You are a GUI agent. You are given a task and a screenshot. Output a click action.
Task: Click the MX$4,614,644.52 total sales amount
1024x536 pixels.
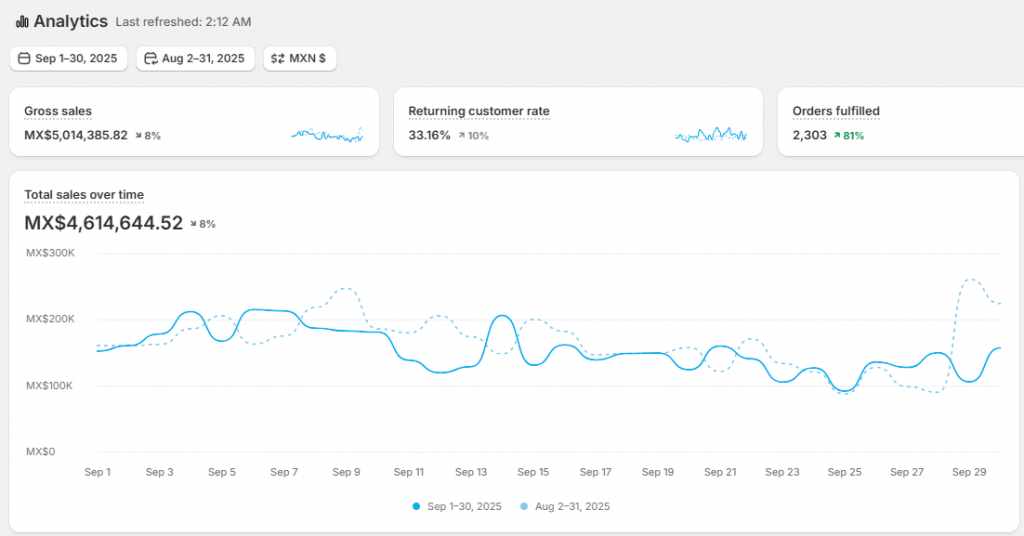click(104, 223)
